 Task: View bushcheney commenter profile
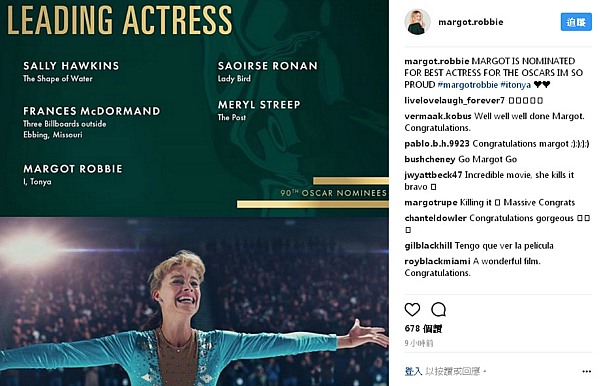[430, 160]
